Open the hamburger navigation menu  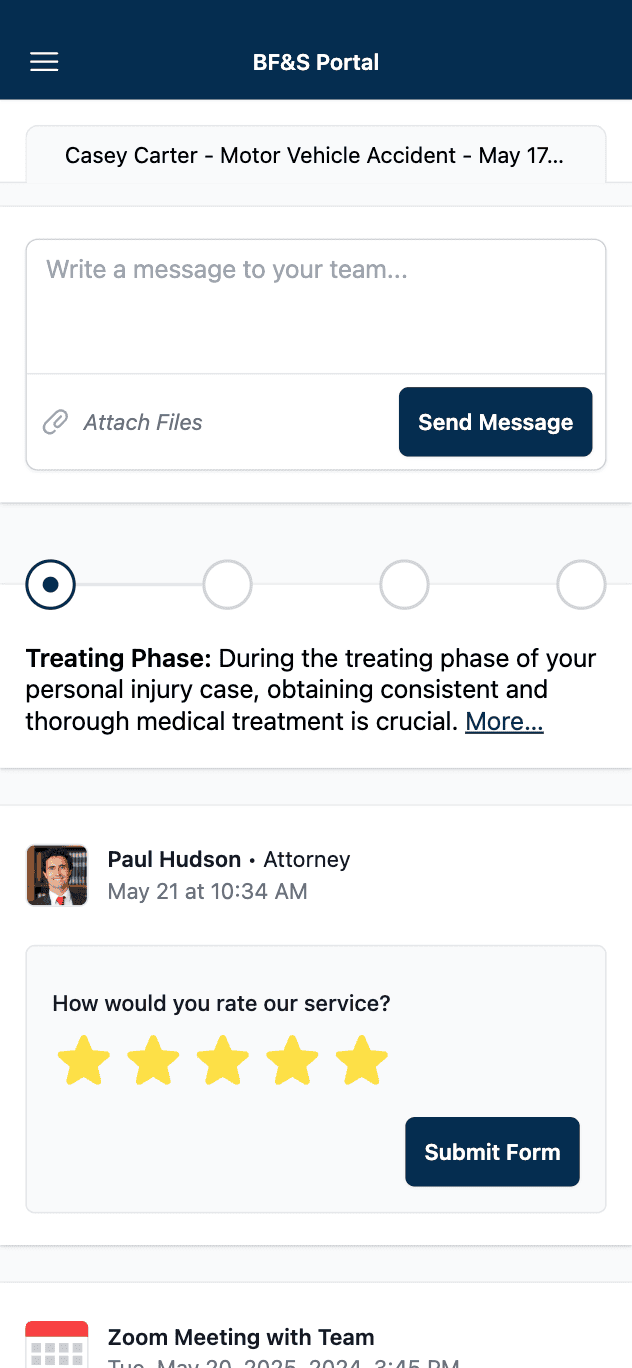pyautogui.click(x=44, y=61)
